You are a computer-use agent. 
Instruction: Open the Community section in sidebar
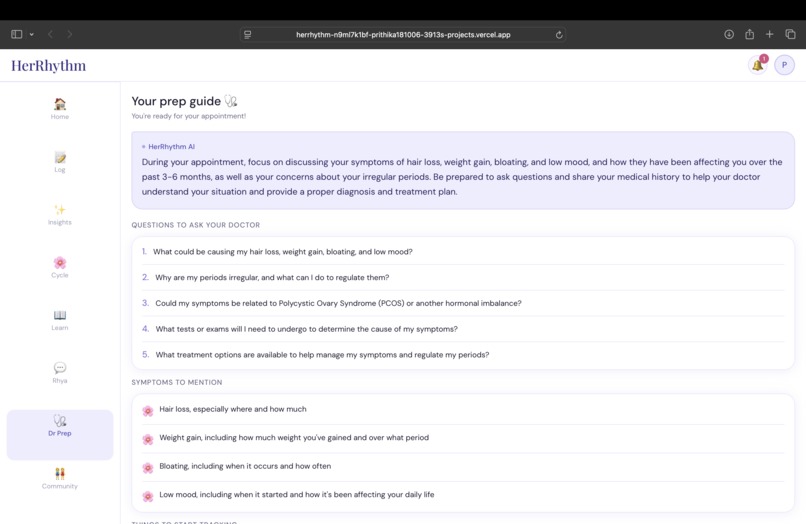60,478
